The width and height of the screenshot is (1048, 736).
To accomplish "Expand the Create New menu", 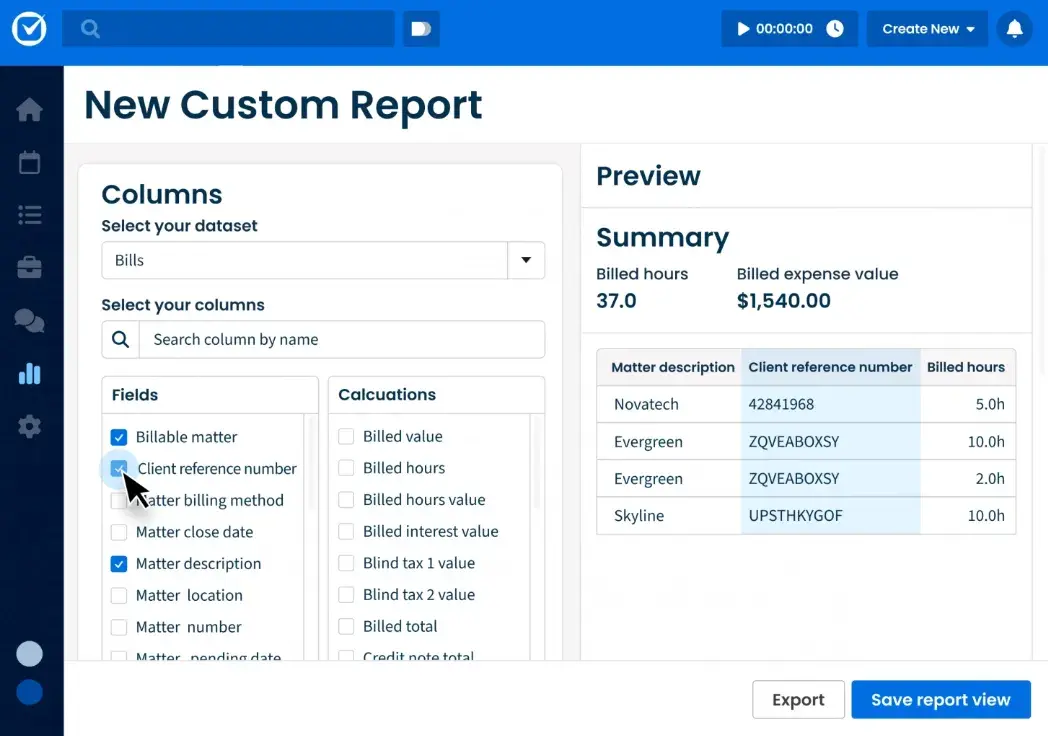I will coord(927,28).
